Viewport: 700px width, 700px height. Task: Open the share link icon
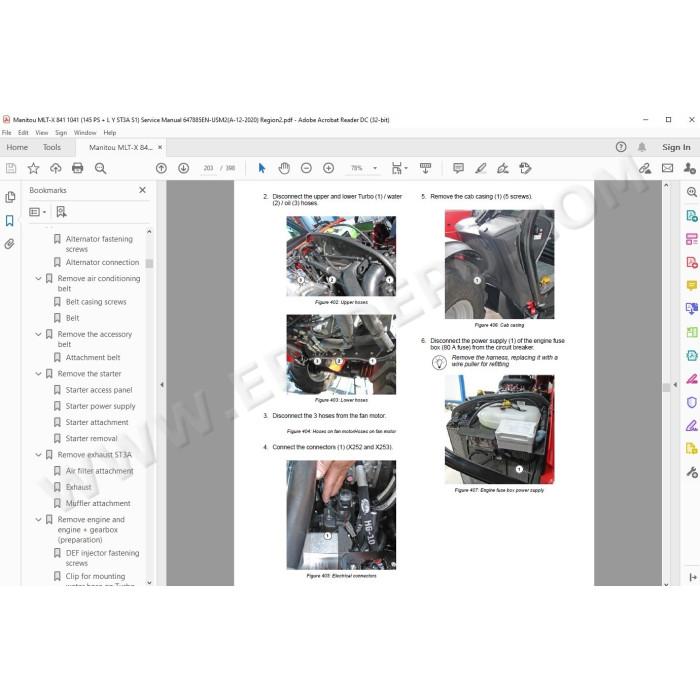click(x=645, y=168)
